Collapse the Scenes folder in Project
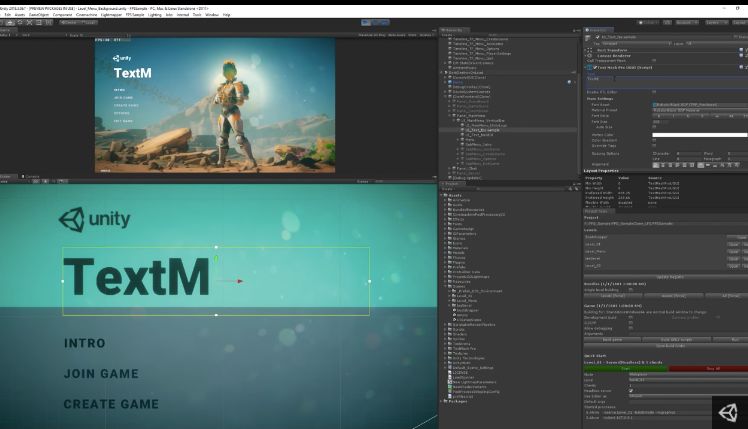 click(x=447, y=286)
